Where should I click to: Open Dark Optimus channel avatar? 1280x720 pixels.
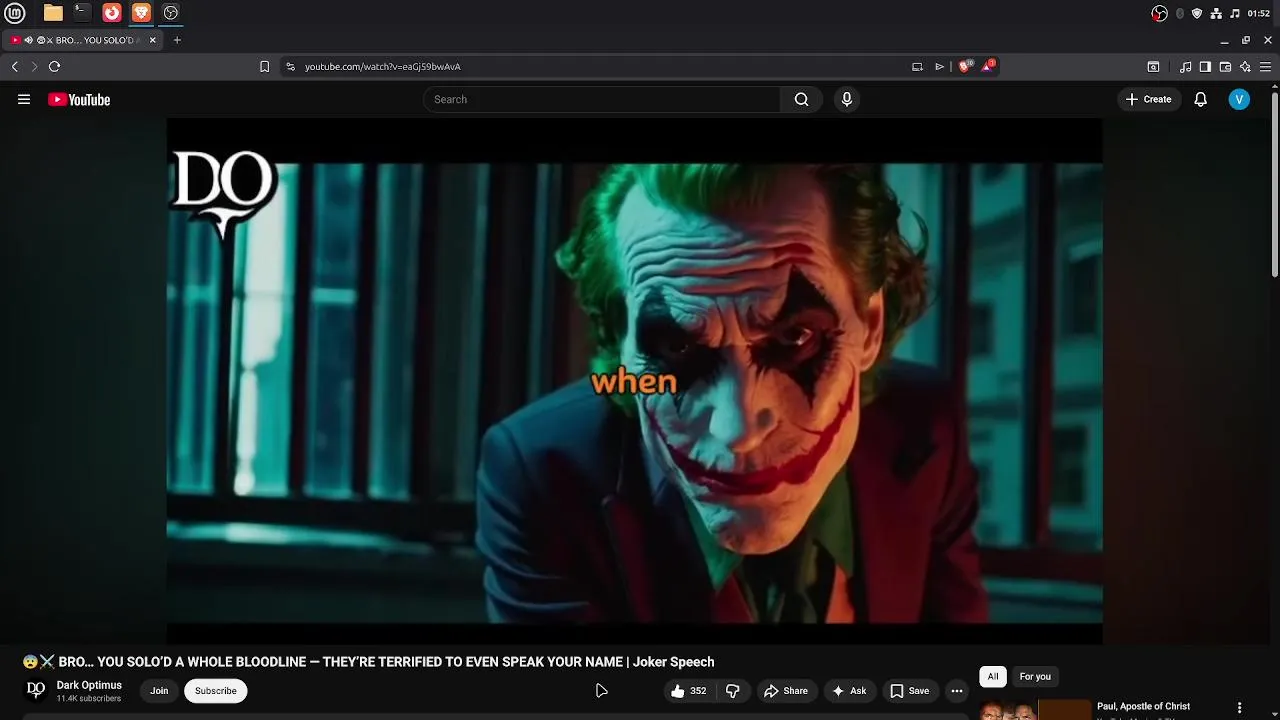coord(36,690)
